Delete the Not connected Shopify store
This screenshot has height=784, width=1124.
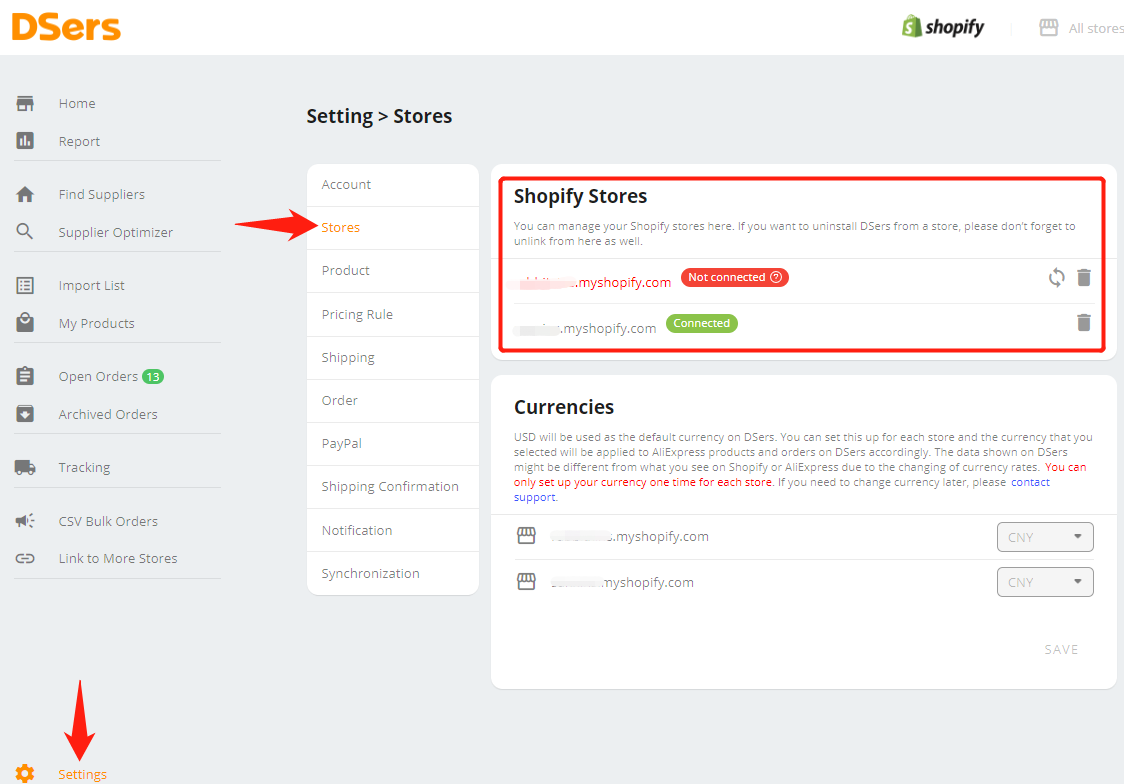point(1084,277)
